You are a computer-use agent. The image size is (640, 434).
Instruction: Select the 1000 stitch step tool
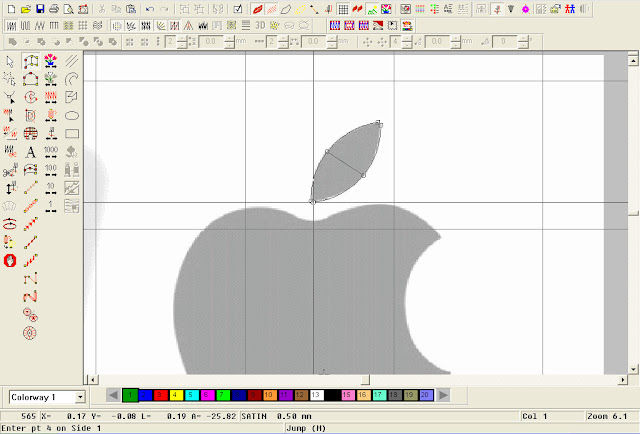51,152
